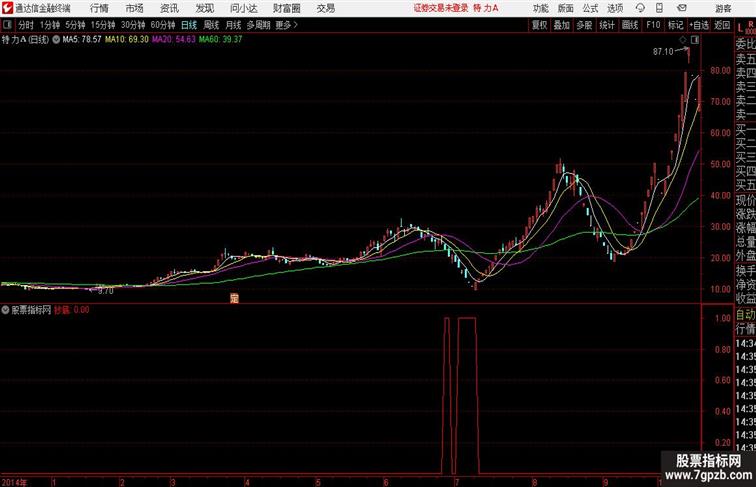Image resolution: width=756 pixels, height=487 pixels.
Task: Open the 问小达 menu
Action: tap(244, 8)
